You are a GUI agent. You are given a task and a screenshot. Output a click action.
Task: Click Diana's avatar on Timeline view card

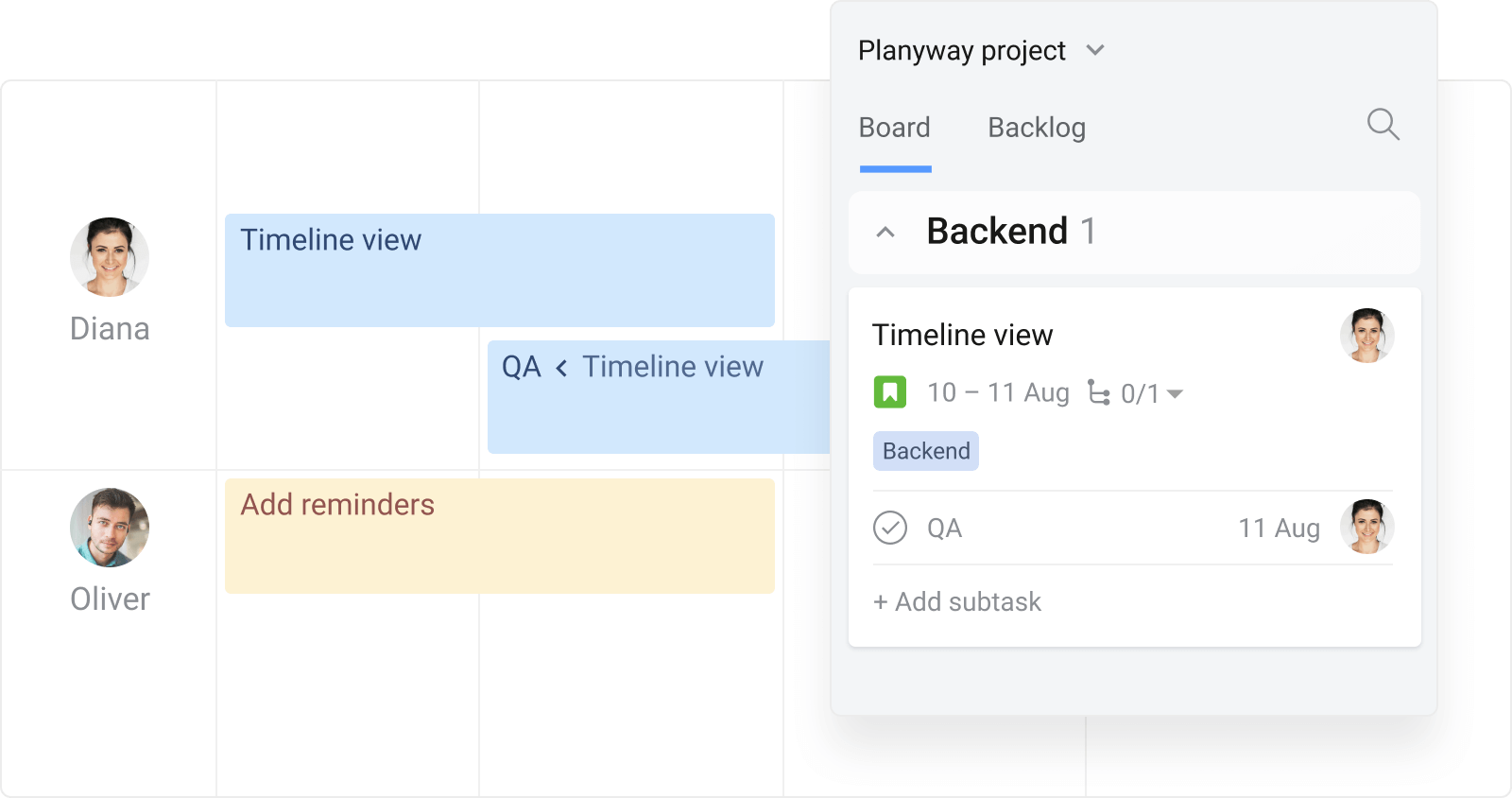1366,336
